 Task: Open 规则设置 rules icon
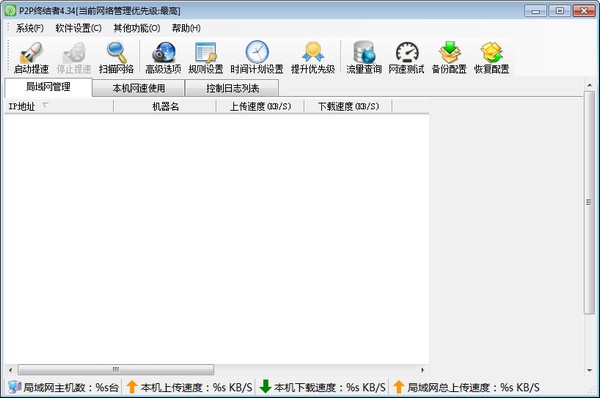pyautogui.click(x=205, y=52)
